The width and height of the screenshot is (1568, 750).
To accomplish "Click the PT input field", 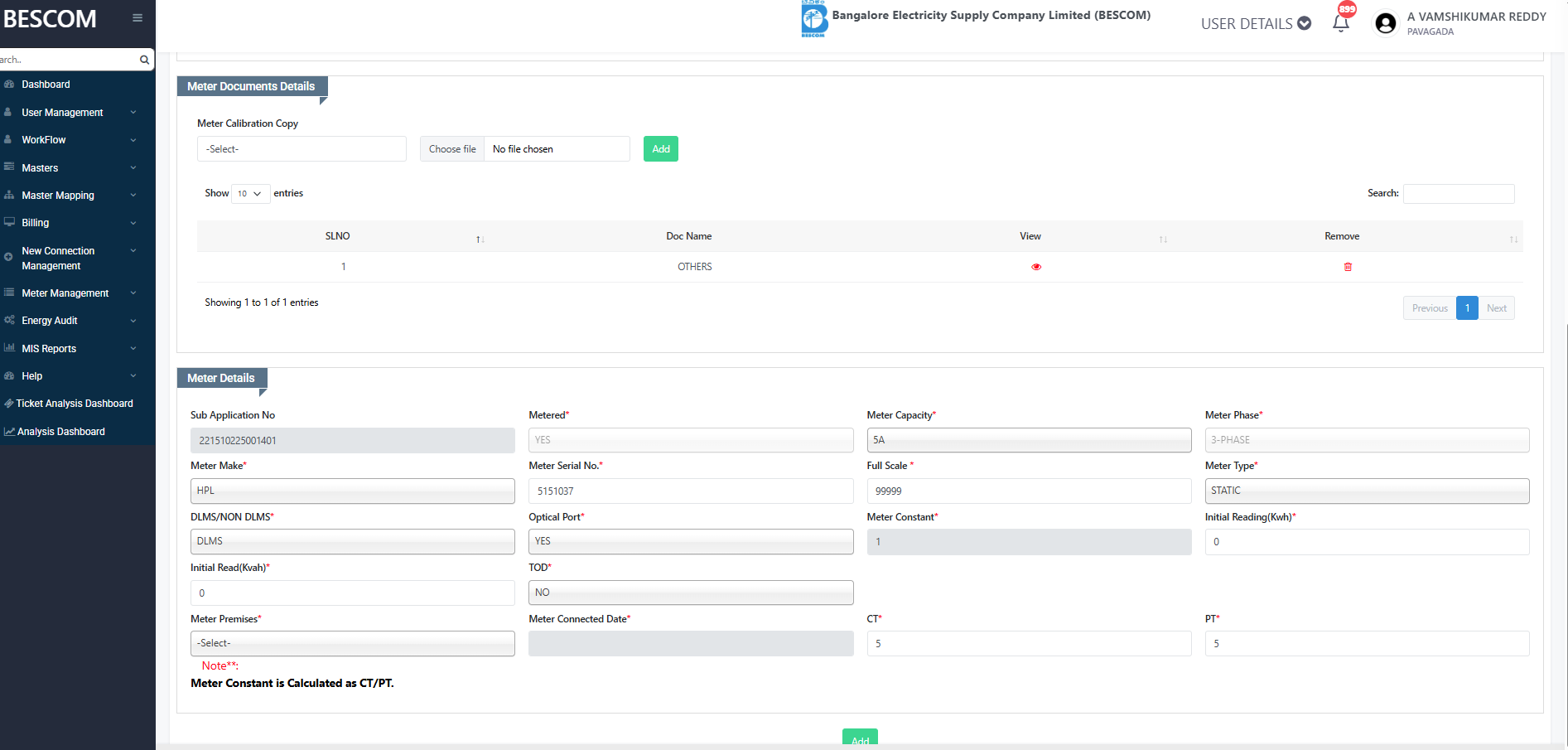I will point(1367,643).
